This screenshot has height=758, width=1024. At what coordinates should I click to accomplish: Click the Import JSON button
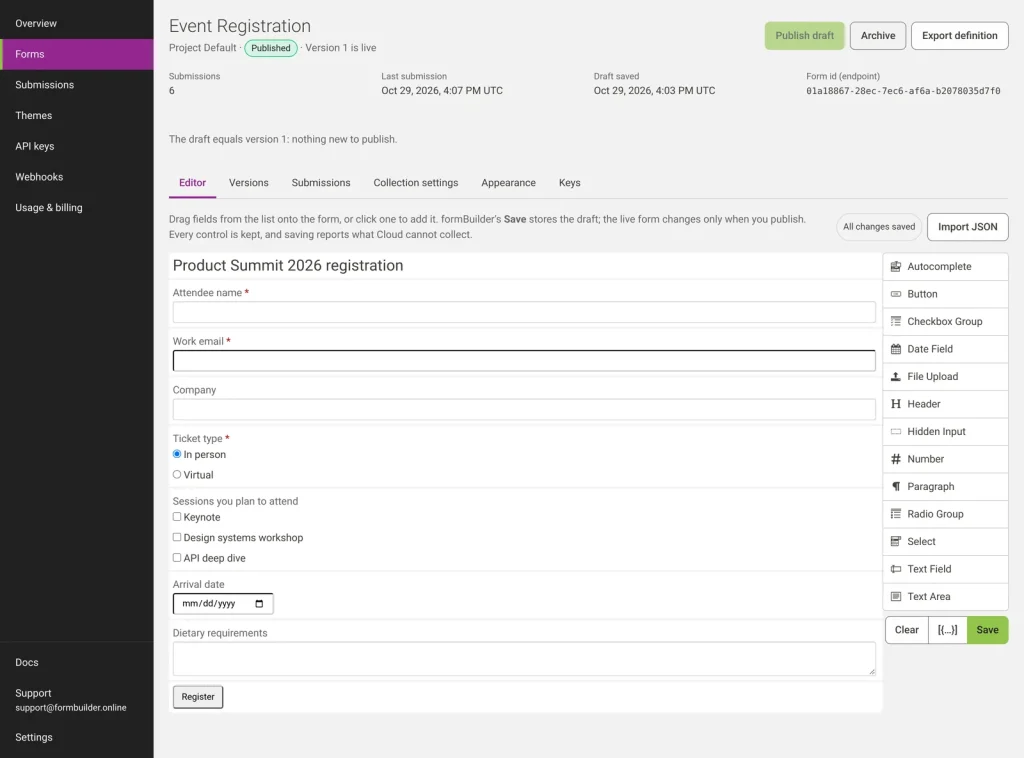pyautogui.click(x=967, y=227)
